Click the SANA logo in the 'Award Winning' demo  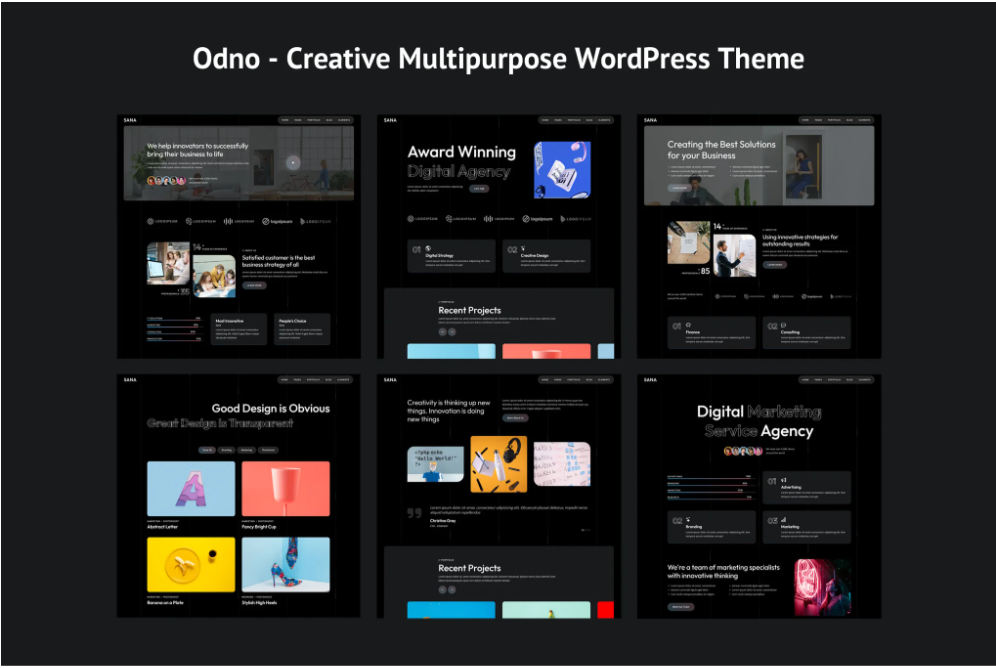point(390,120)
